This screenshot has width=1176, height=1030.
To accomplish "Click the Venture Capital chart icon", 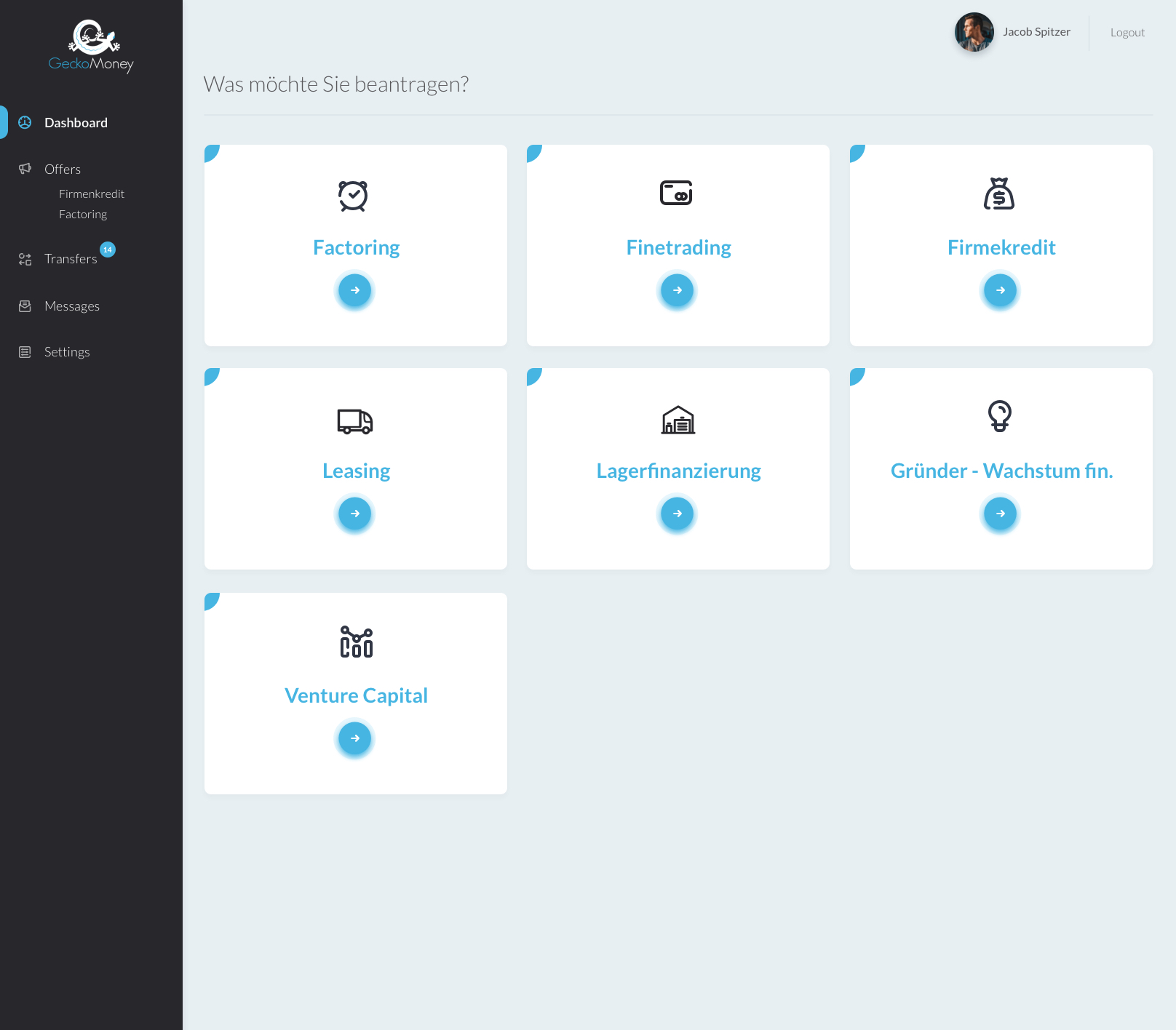I will tap(357, 642).
